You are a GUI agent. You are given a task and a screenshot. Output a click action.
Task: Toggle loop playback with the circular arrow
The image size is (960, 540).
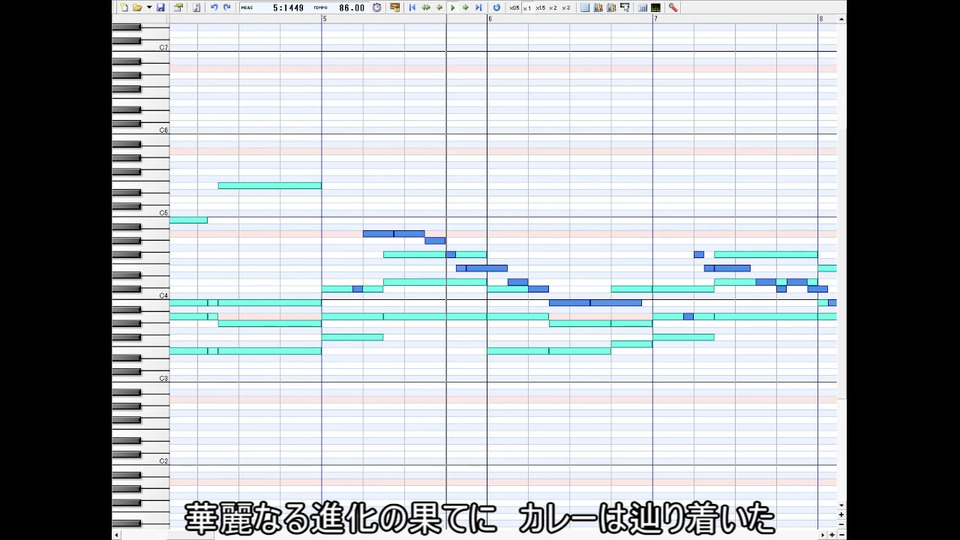click(497, 7)
